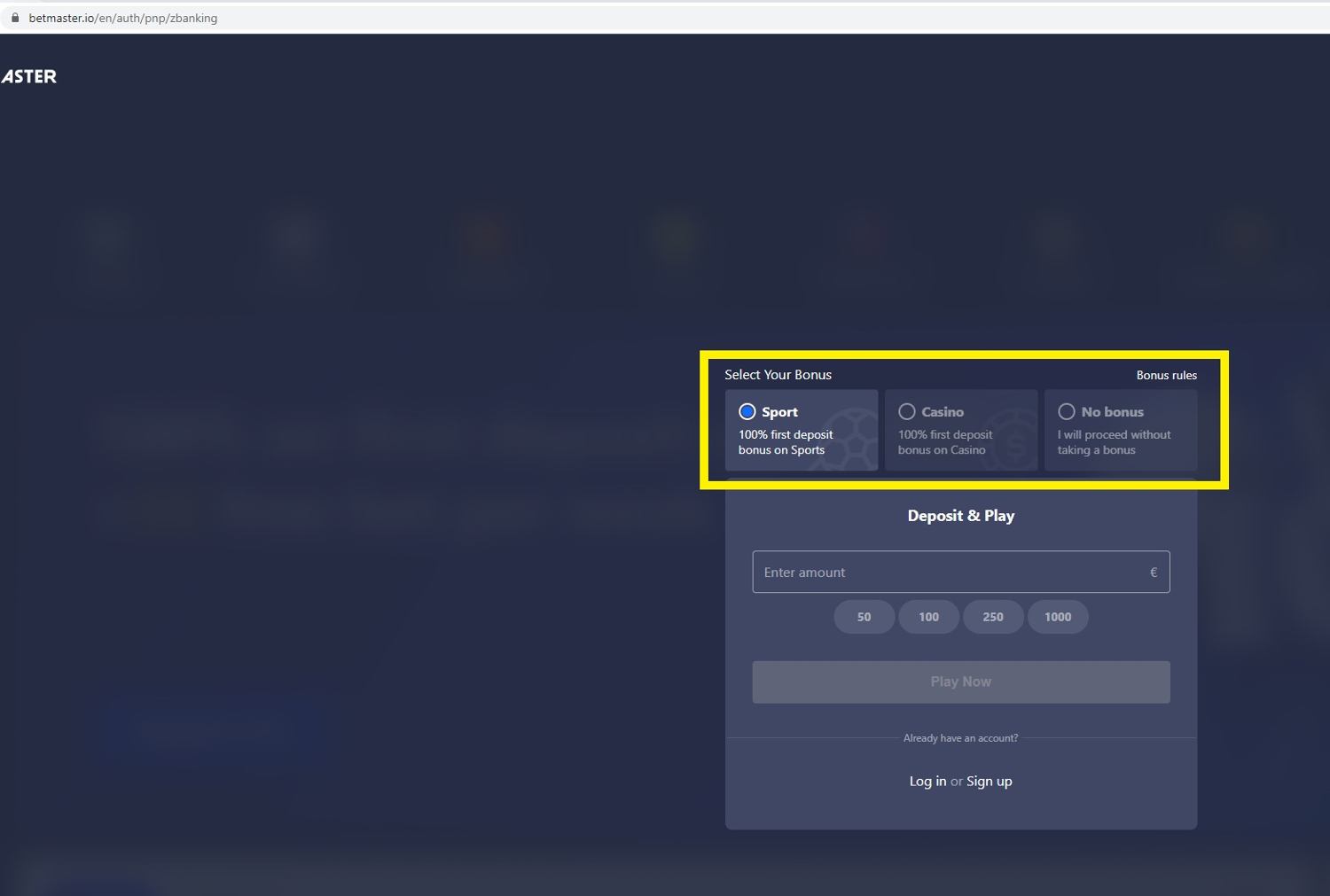Choose the 100 quick amount button
Image resolution: width=1330 pixels, height=896 pixels.
[x=928, y=618]
